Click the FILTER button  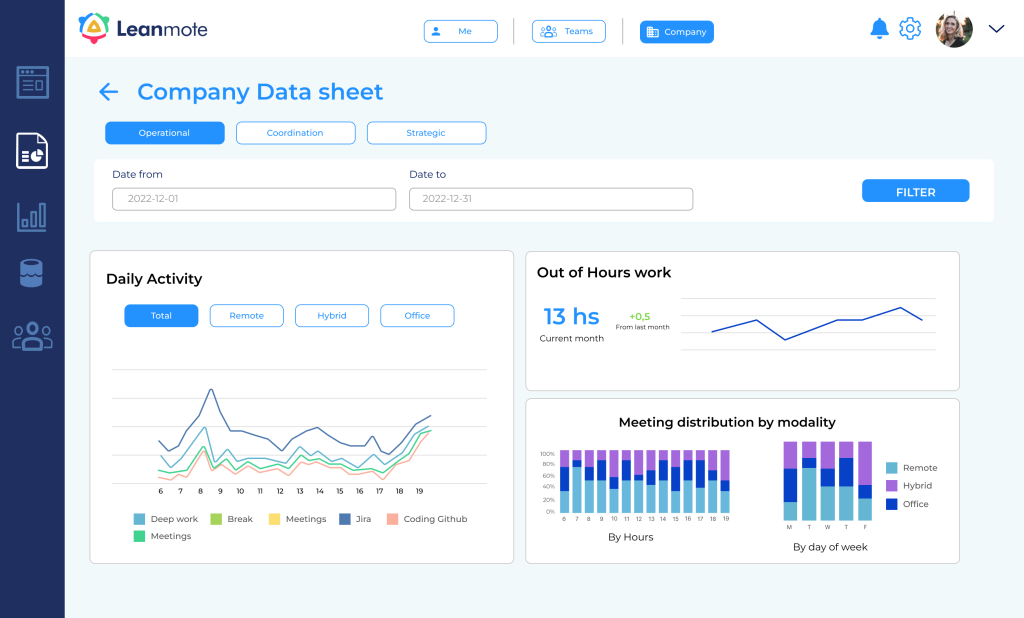coord(916,191)
